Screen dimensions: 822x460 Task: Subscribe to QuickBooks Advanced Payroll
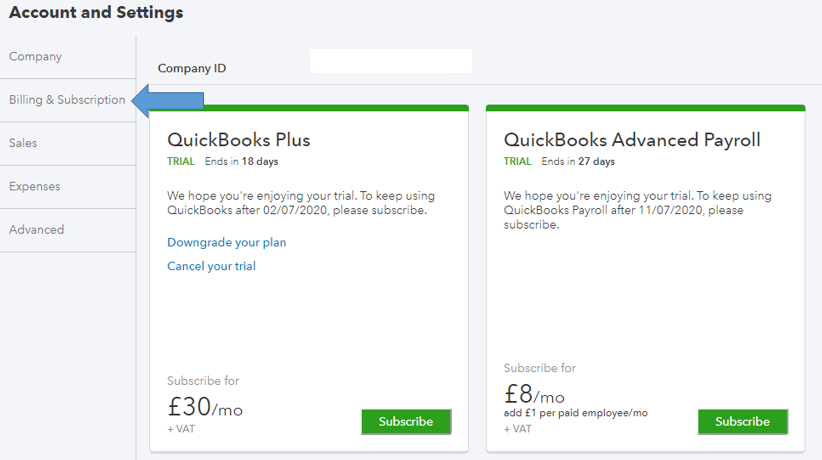742,421
